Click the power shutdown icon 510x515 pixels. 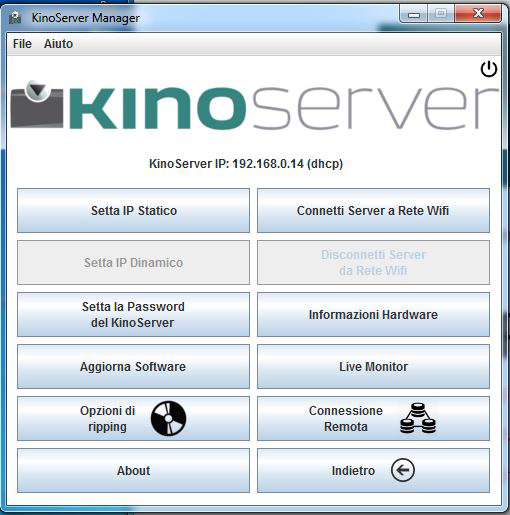coord(489,69)
